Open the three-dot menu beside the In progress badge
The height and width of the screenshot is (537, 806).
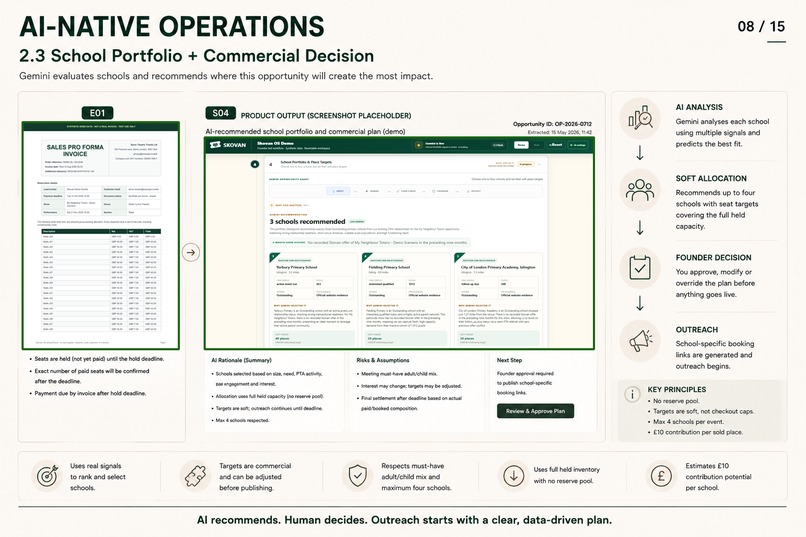(x=539, y=164)
